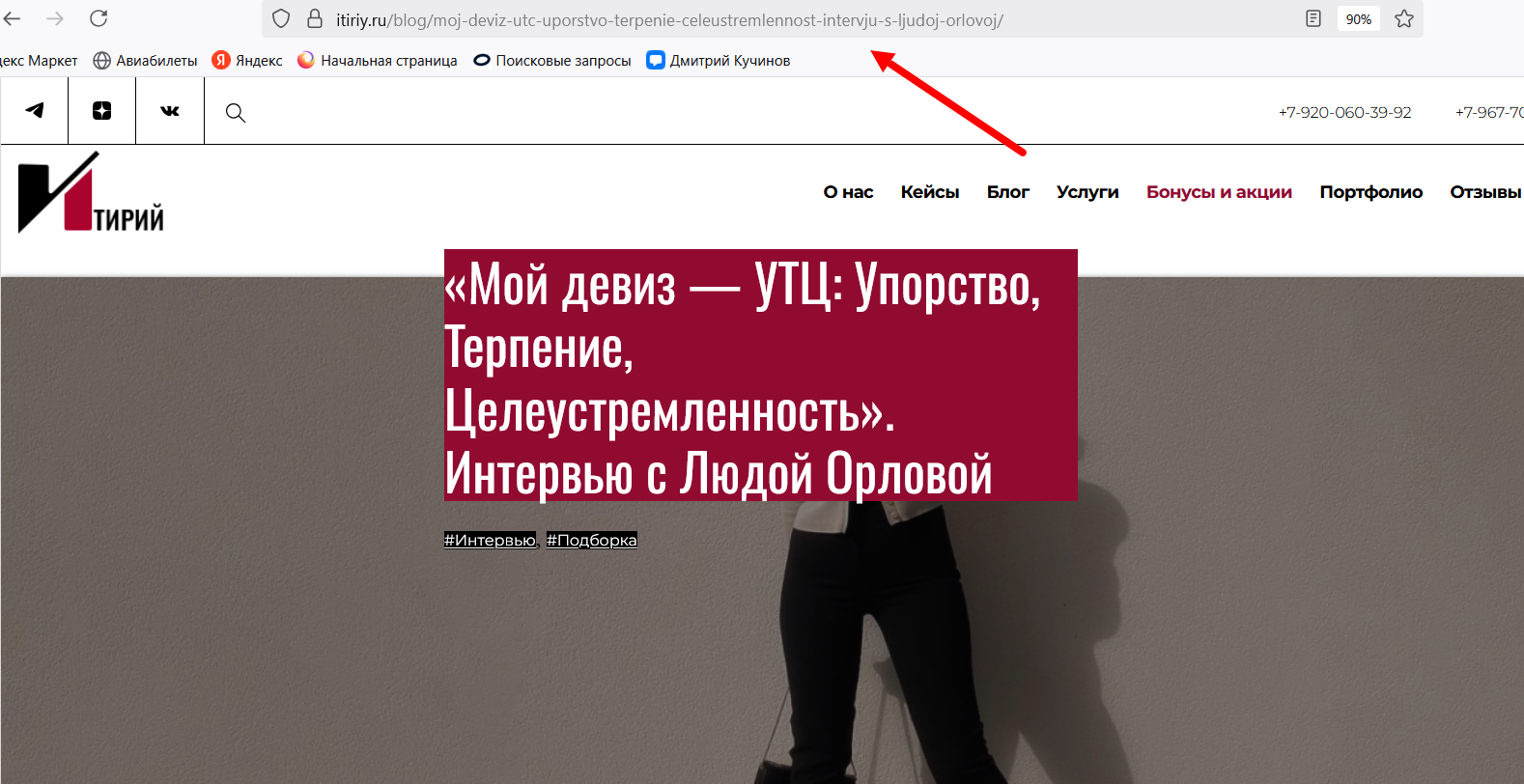Open the tracking protection shield icon
The image size is (1524, 784).
(281, 19)
